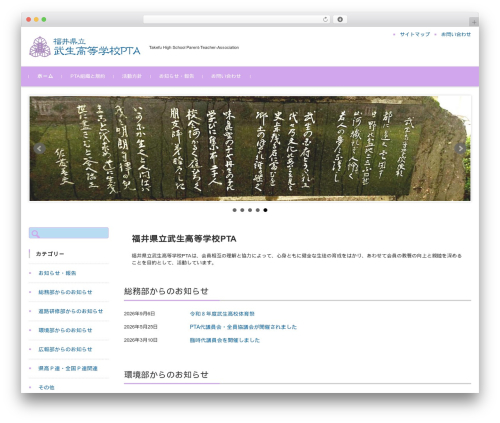This screenshot has width=500, height=423.
Task: Select the fourth slideshow dot
Action: pyautogui.click(x=257, y=210)
